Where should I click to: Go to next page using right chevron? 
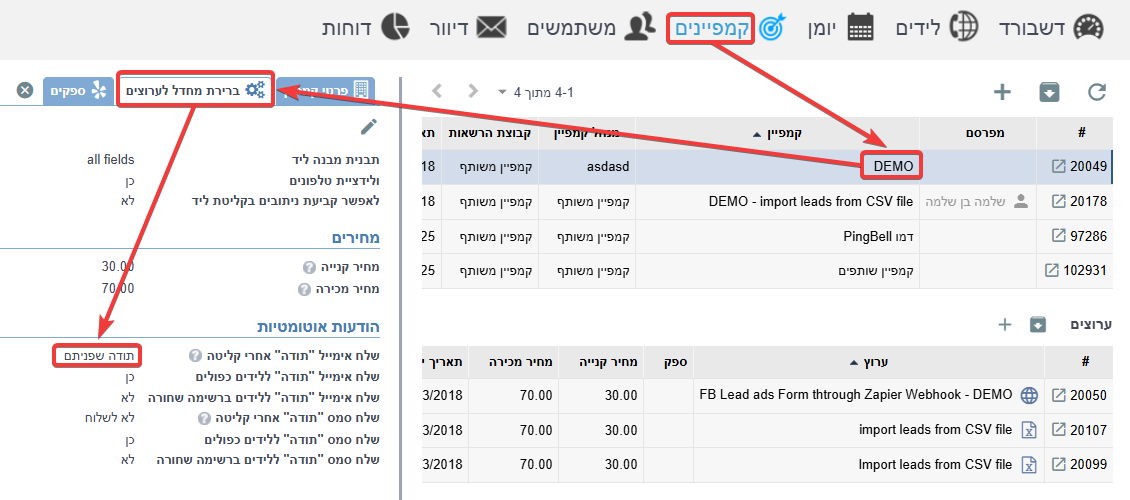coord(473,91)
